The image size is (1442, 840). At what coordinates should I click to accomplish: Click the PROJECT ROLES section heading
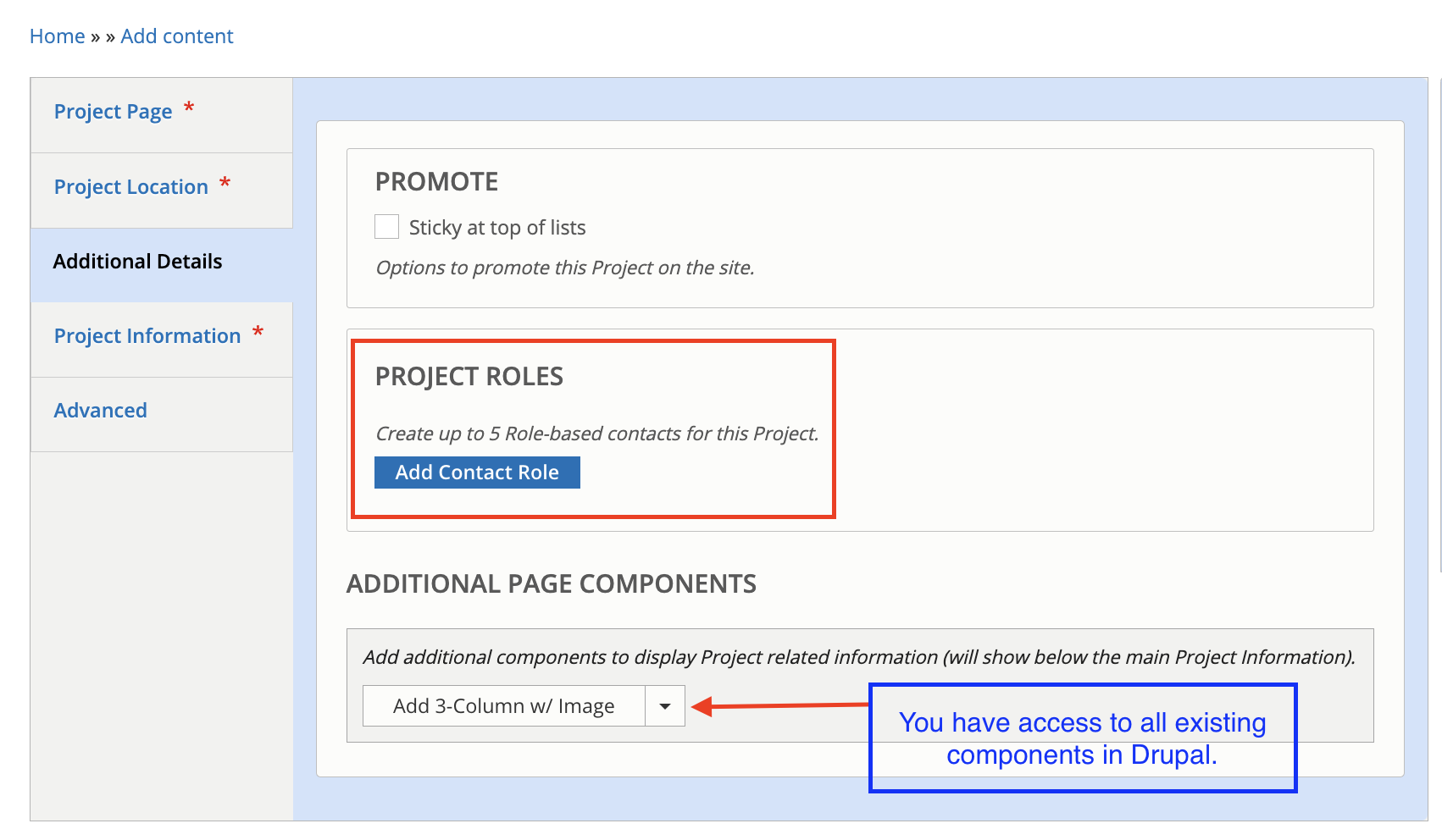(x=469, y=377)
